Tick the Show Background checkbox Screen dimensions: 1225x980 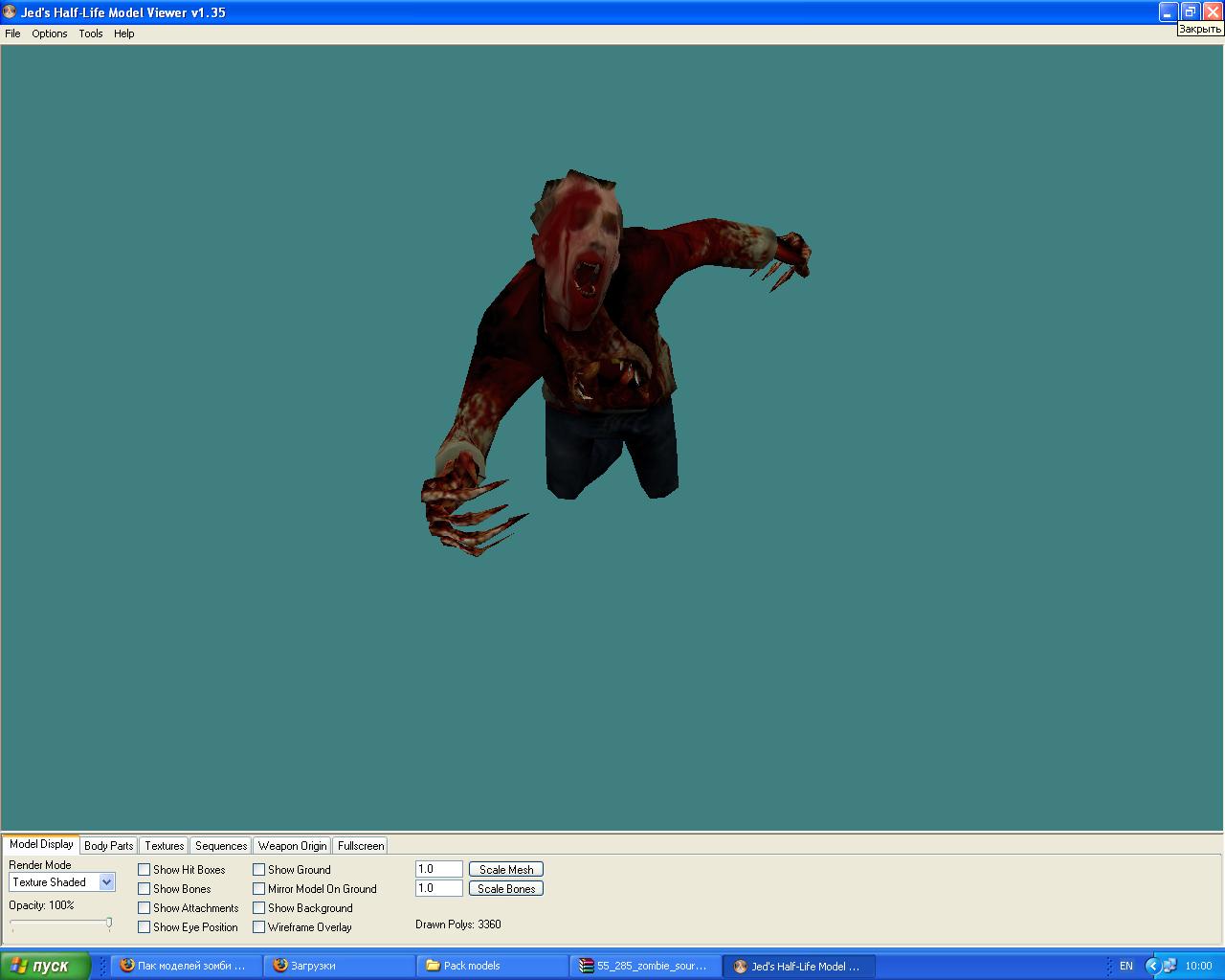pyautogui.click(x=259, y=908)
